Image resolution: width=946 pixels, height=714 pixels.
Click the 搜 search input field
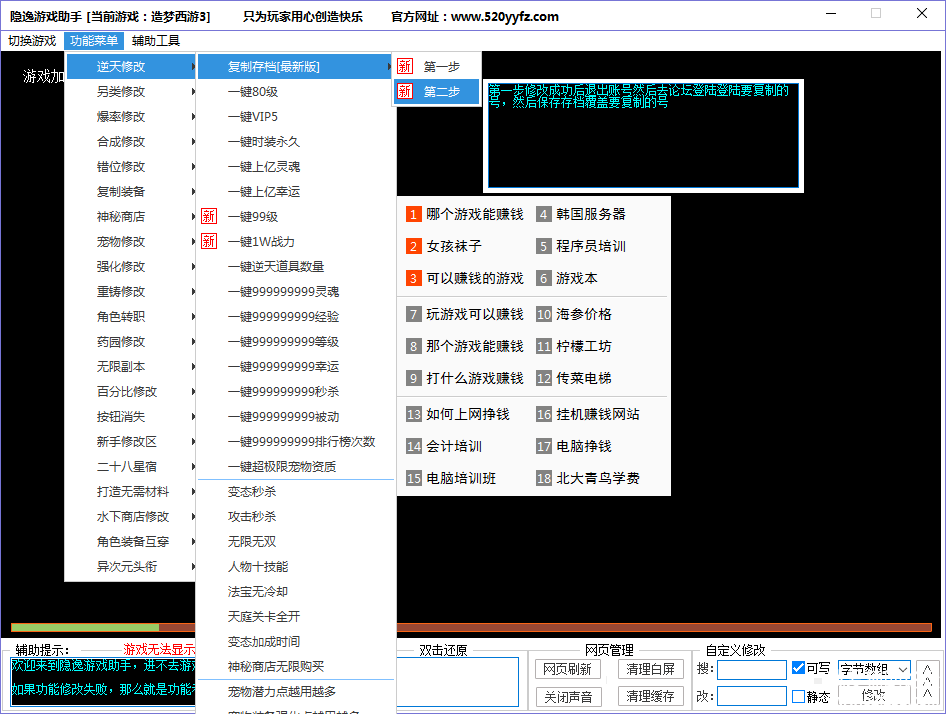click(752, 669)
